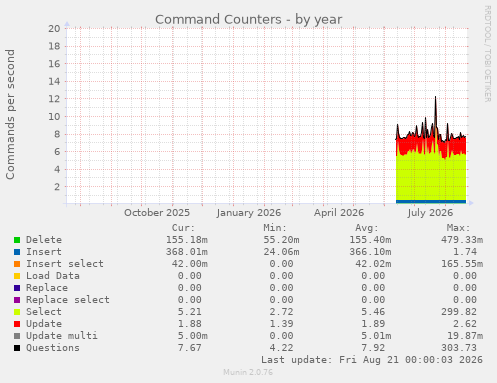Viewport: 497px width, 383px height.
Task: Click Questions min value 4.22
Action: coord(281,348)
